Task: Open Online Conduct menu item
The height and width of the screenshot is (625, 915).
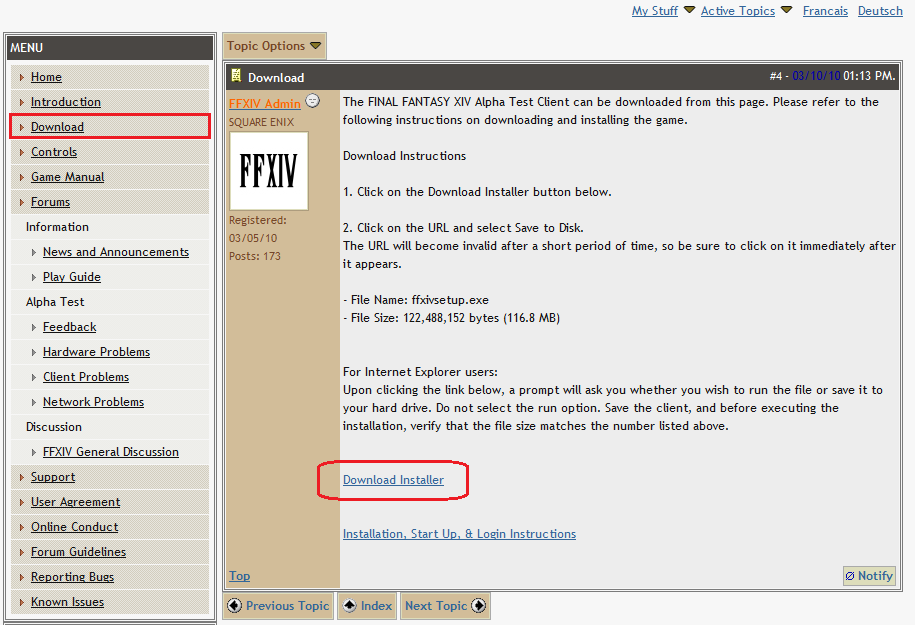Action: click(x=74, y=528)
